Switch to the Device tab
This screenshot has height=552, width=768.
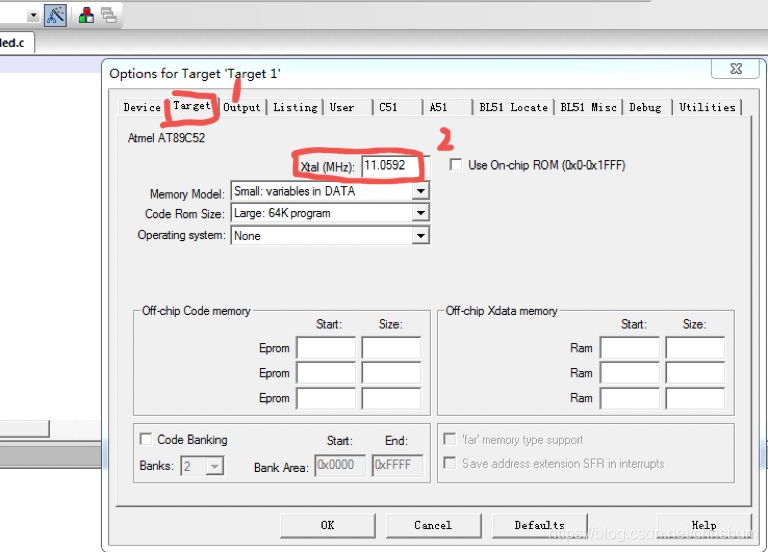click(142, 107)
